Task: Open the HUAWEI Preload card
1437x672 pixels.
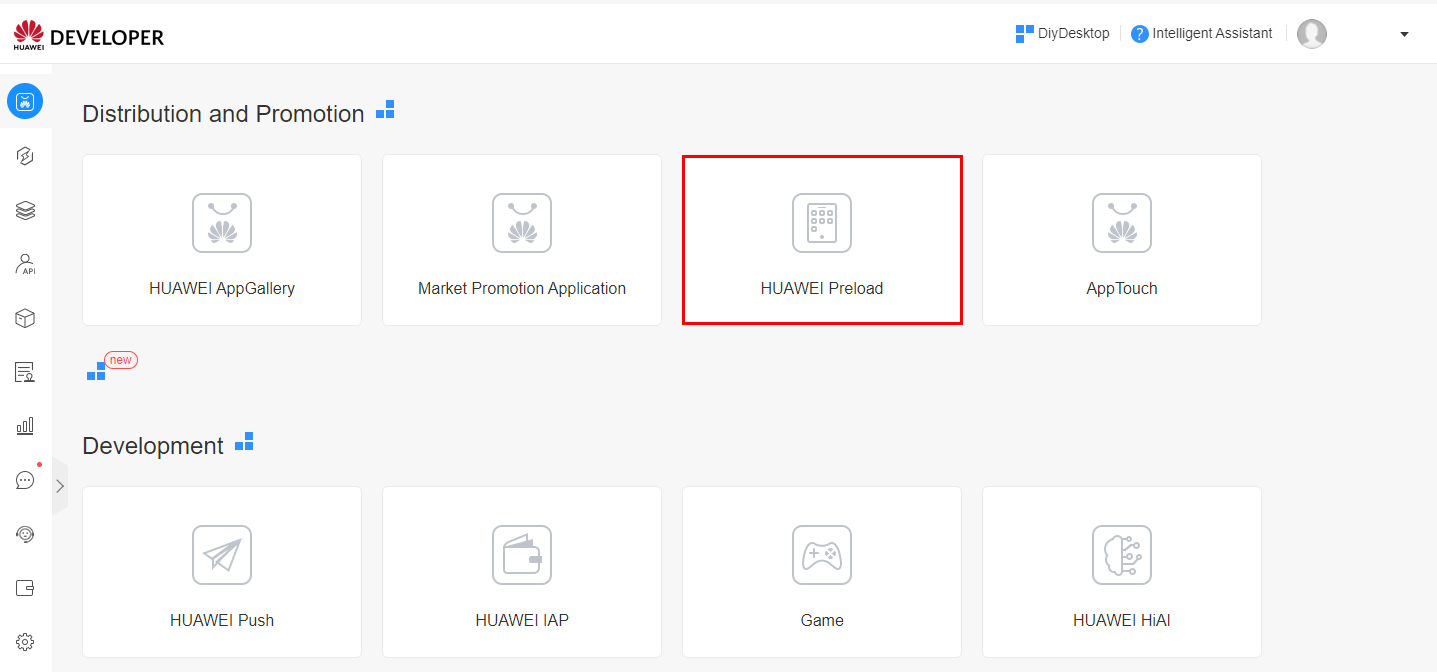Action: (x=822, y=240)
